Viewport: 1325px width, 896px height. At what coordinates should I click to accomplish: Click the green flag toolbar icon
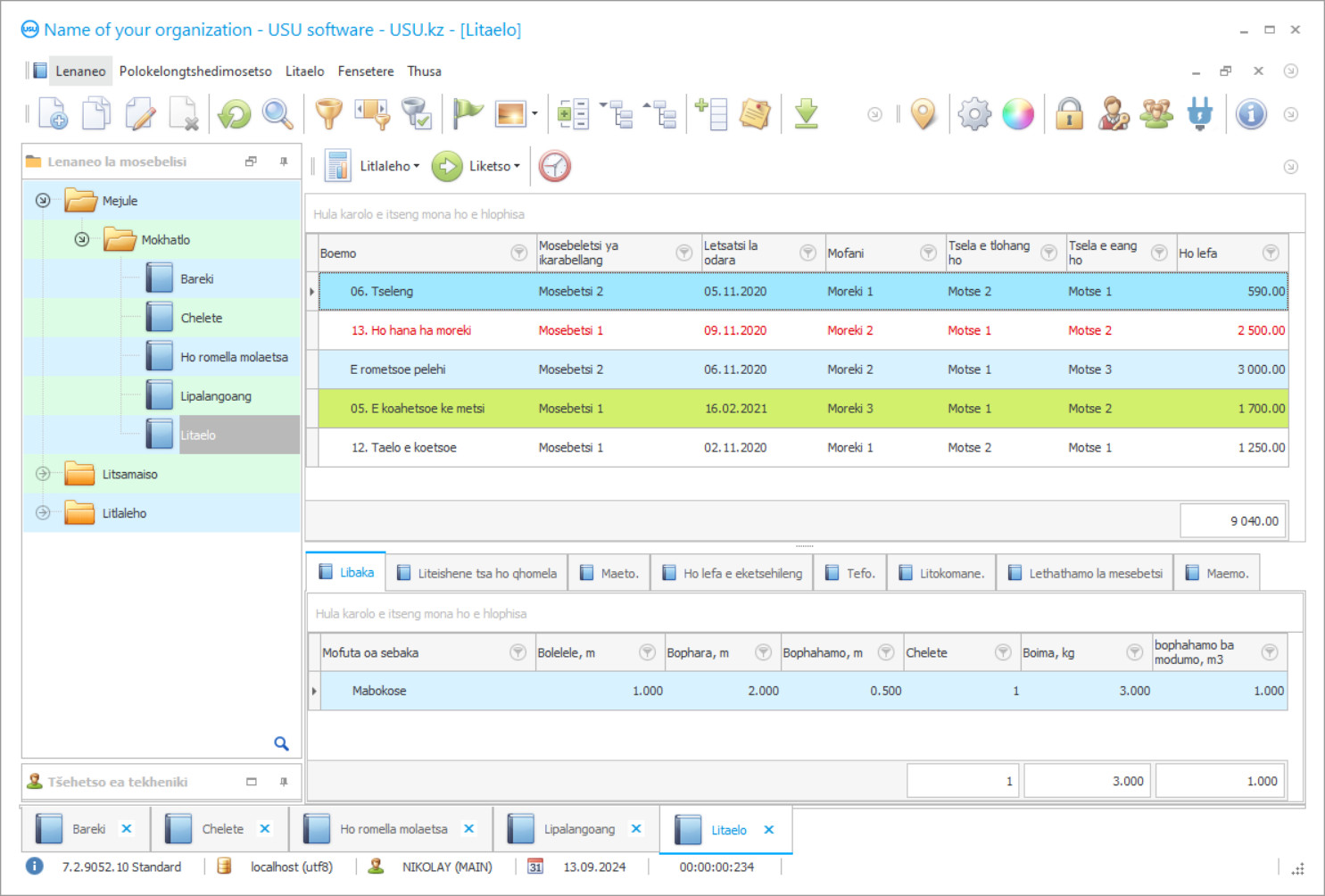tap(467, 114)
